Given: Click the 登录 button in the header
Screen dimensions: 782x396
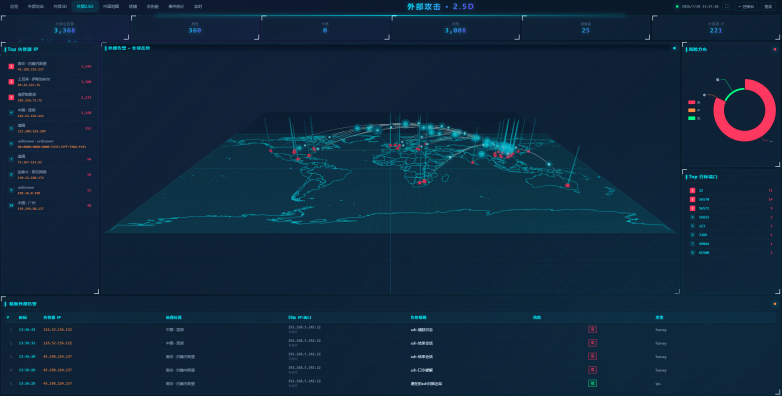Looking at the screenshot, I should [x=769, y=6].
